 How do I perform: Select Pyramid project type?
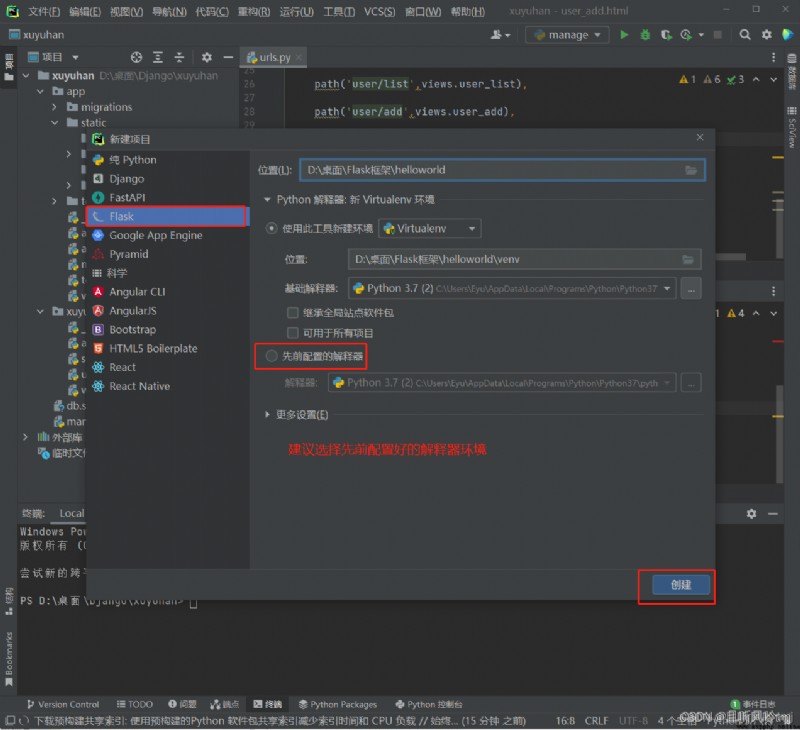click(x=167, y=254)
